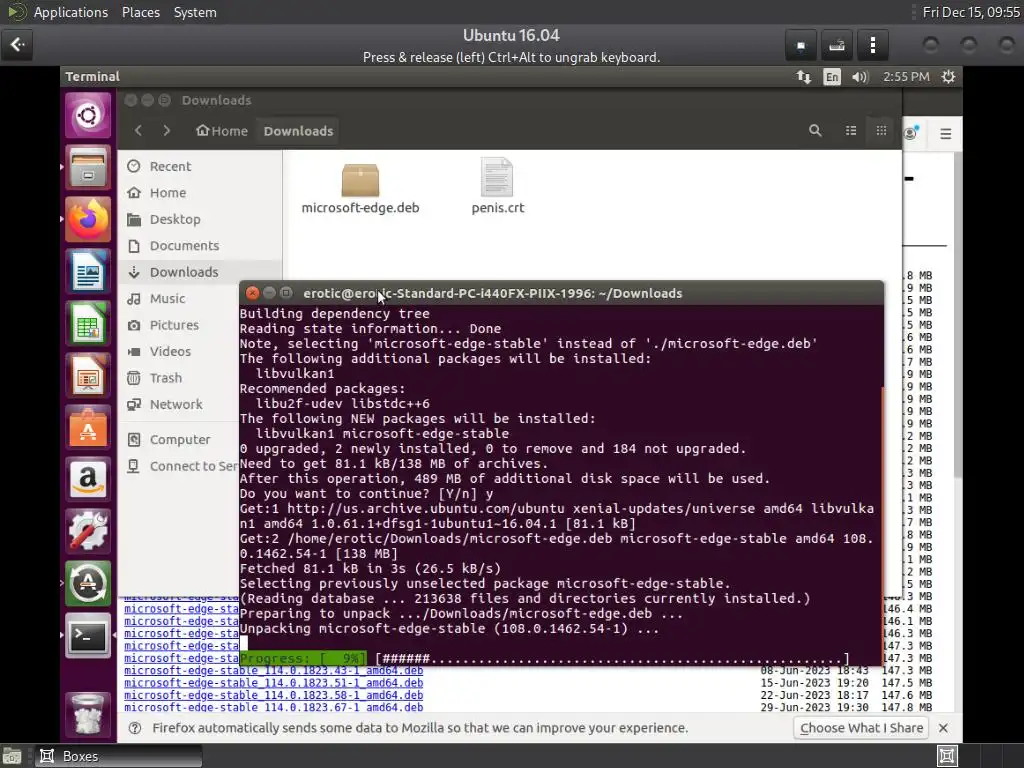Click the Boxes back arrow button

pyautogui.click(x=17, y=44)
